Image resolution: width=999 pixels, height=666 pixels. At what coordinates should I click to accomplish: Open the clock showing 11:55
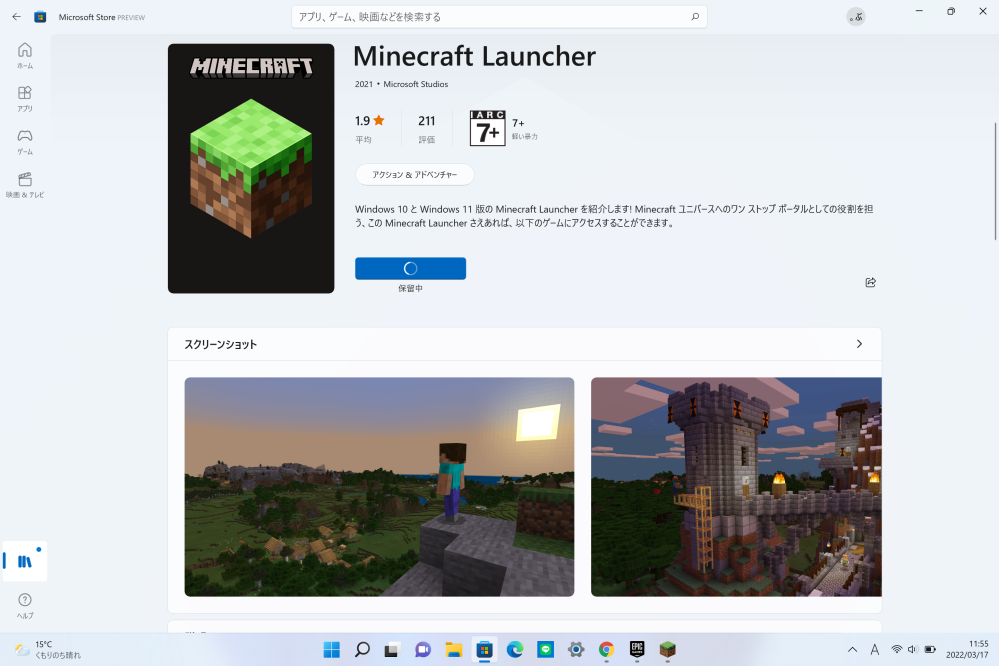point(967,649)
